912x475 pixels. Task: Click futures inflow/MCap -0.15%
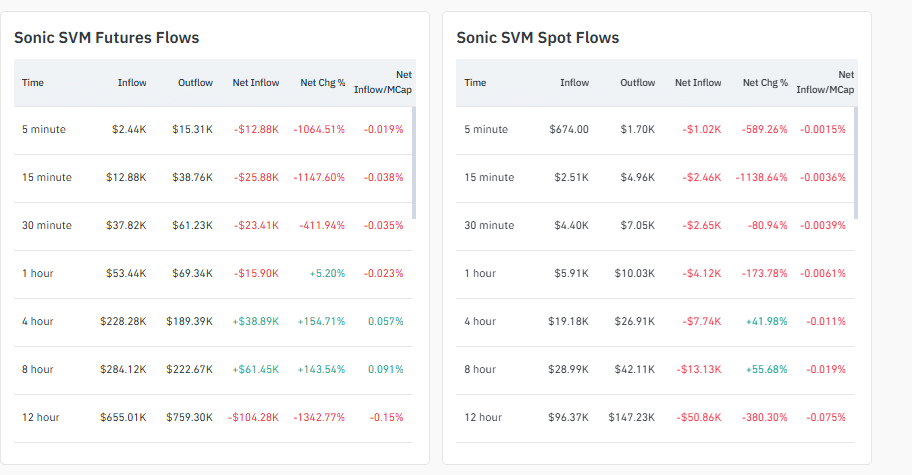(x=386, y=417)
